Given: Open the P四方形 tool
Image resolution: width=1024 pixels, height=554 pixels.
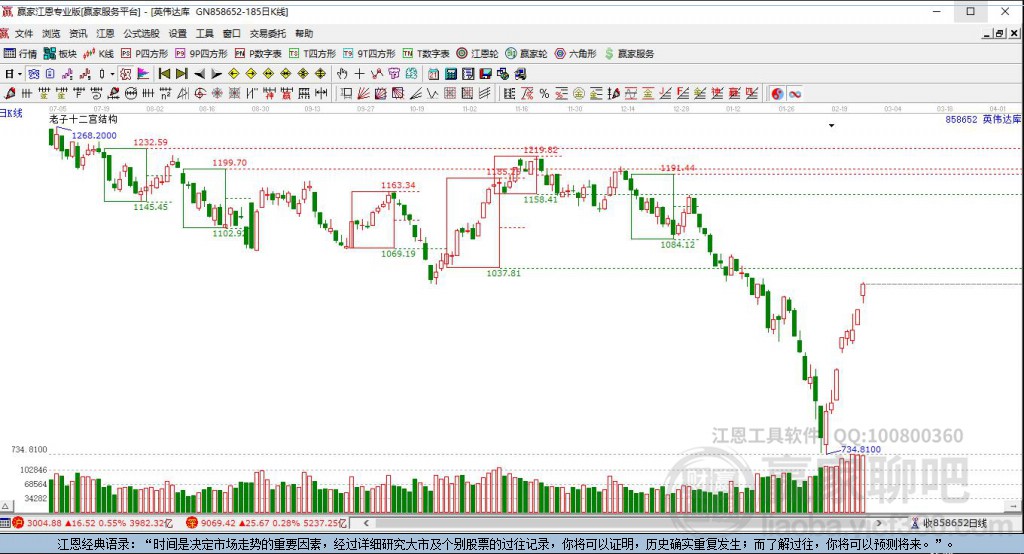Looking at the screenshot, I should click(x=144, y=54).
